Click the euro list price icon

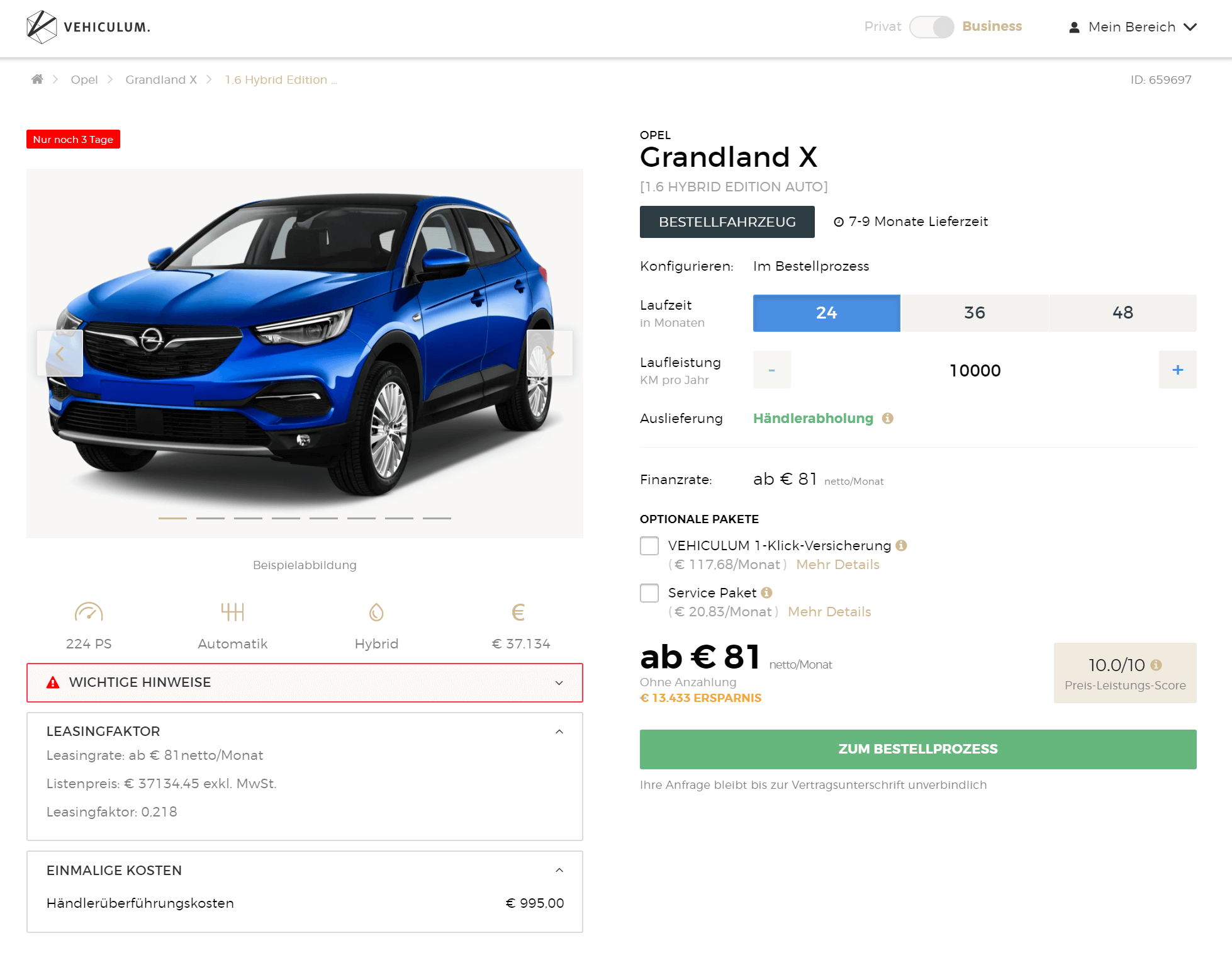point(518,612)
